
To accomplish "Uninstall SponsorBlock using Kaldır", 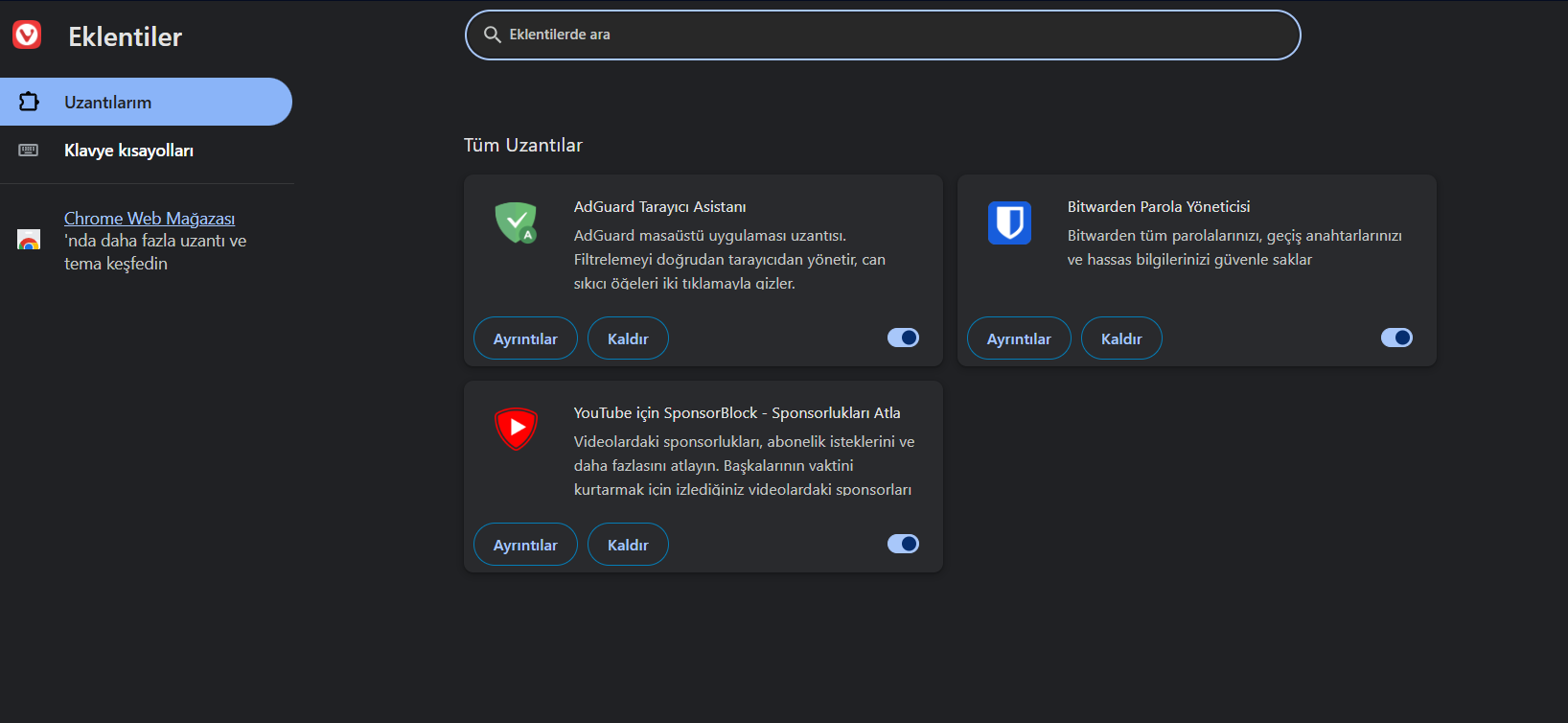I will click(628, 545).
